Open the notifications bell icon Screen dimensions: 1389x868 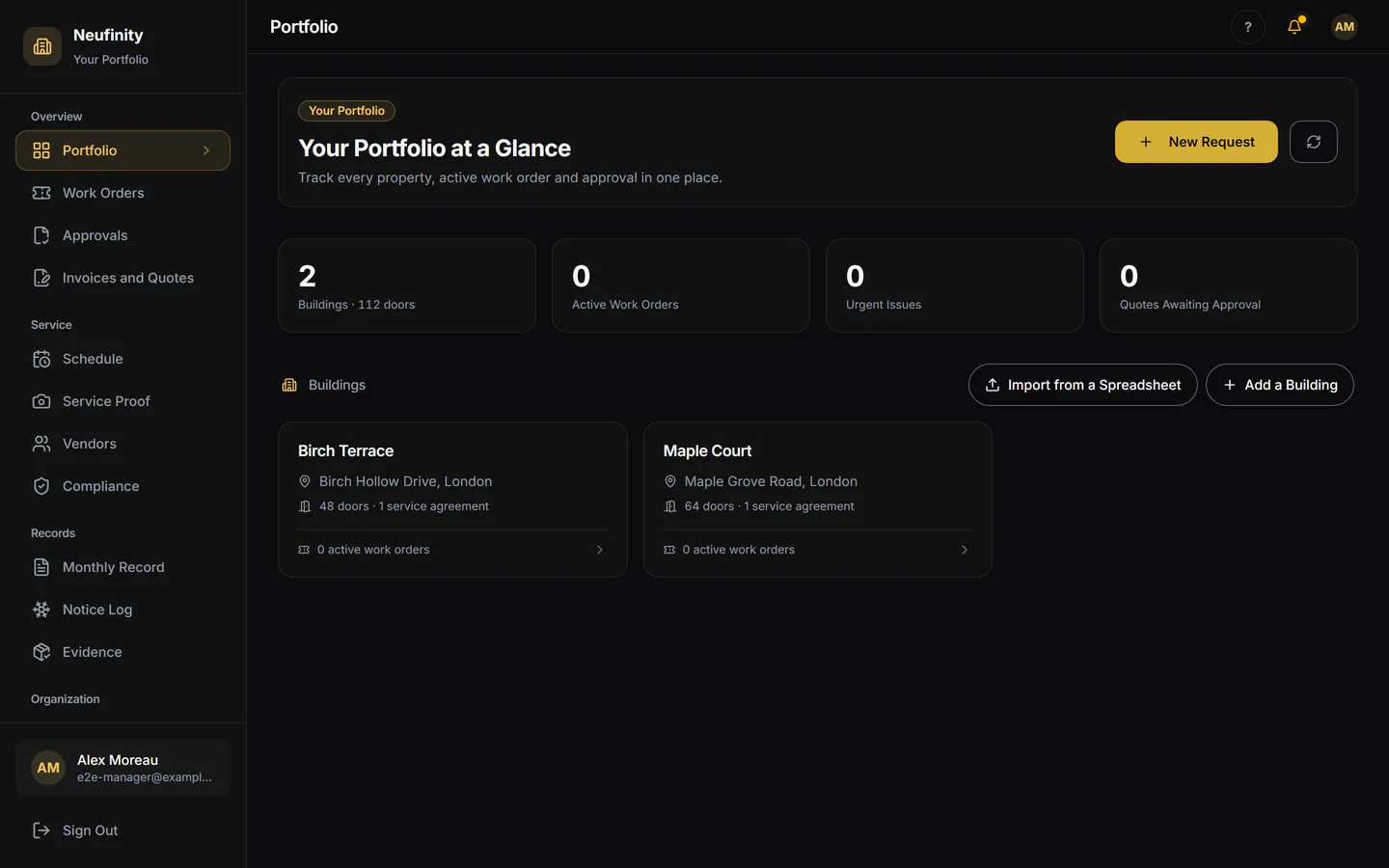pos(1294,27)
